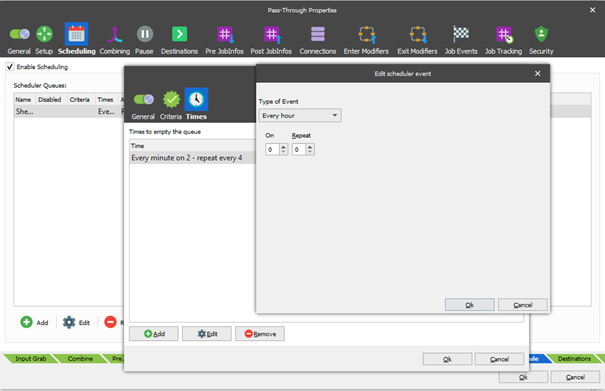Add a scheduler queue in main window
This screenshot has width=605, height=391.
click(34, 322)
